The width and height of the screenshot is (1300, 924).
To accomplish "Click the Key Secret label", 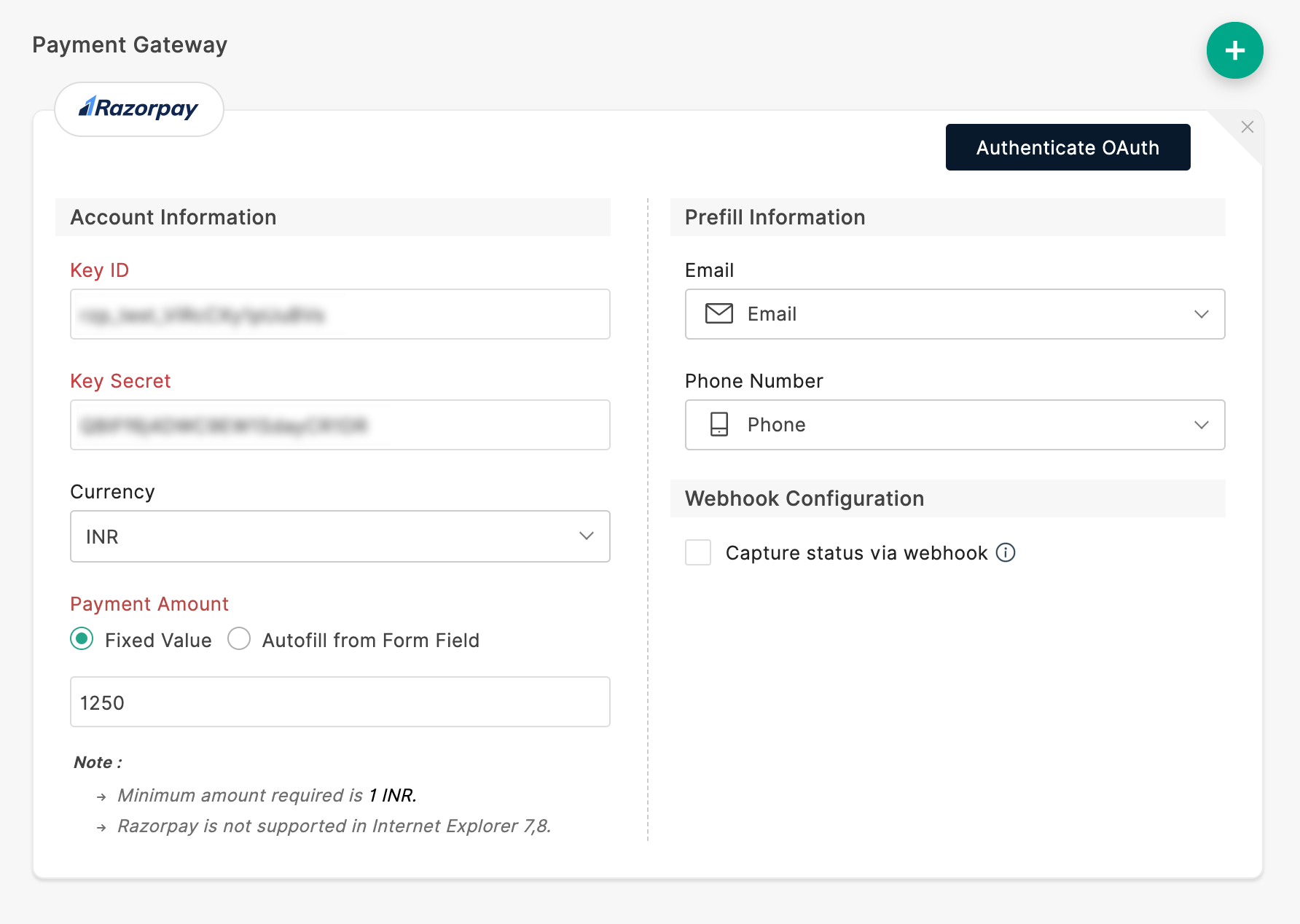I will 120,381.
